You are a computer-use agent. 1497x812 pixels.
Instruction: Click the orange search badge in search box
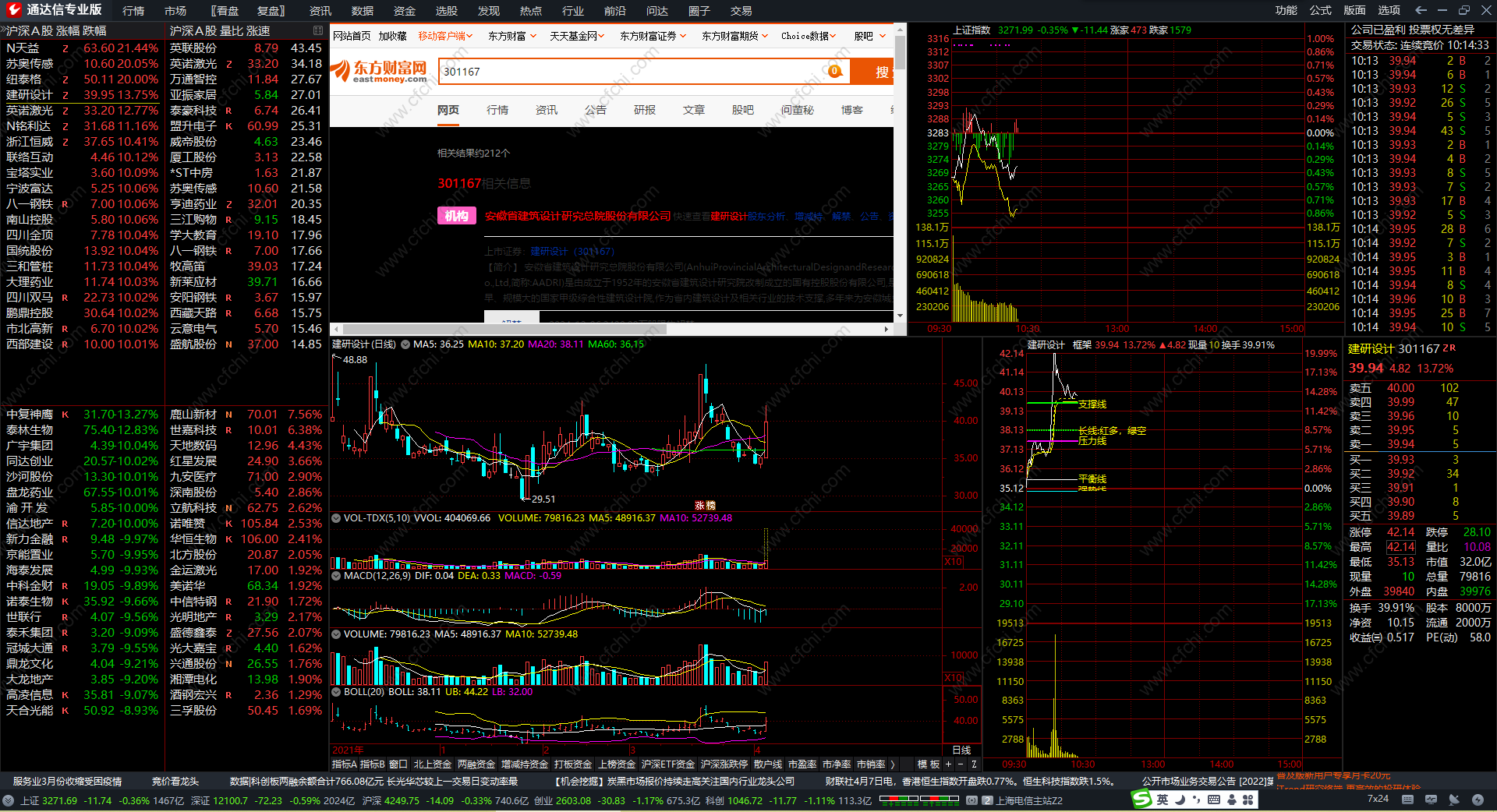tap(835, 71)
